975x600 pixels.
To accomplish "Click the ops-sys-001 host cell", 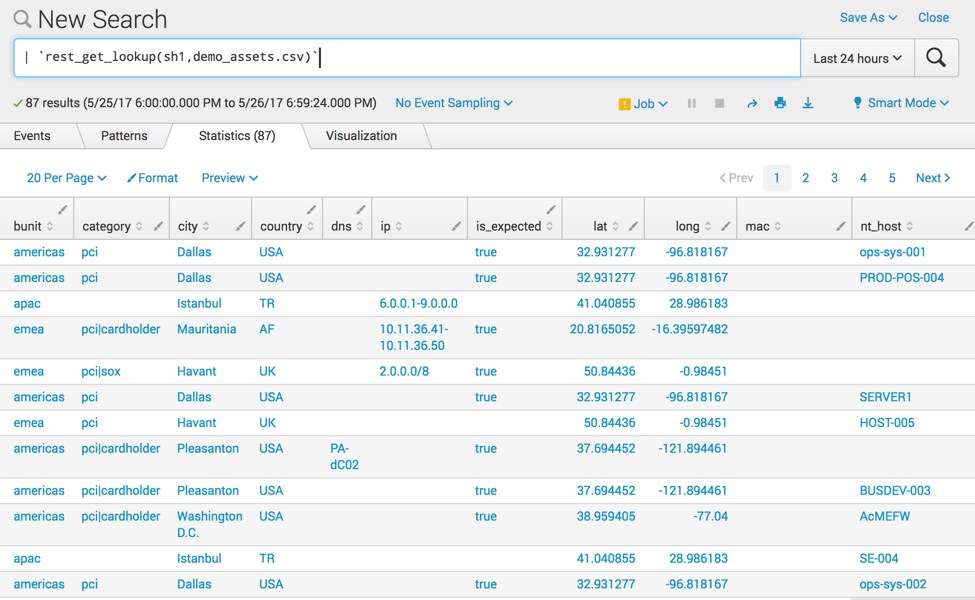I will tap(892, 252).
